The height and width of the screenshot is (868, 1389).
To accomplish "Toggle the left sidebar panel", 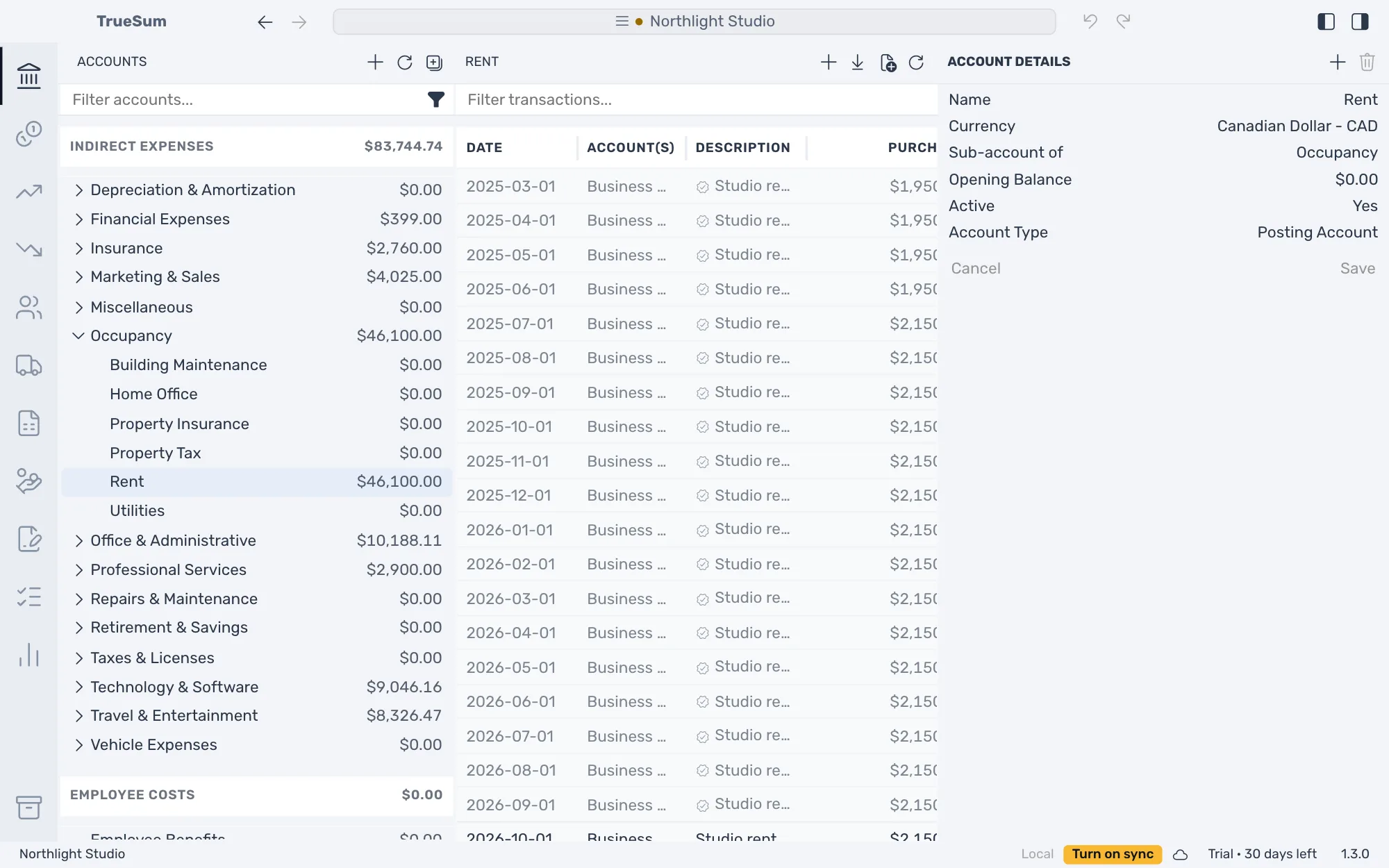I will click(1326, 22).
